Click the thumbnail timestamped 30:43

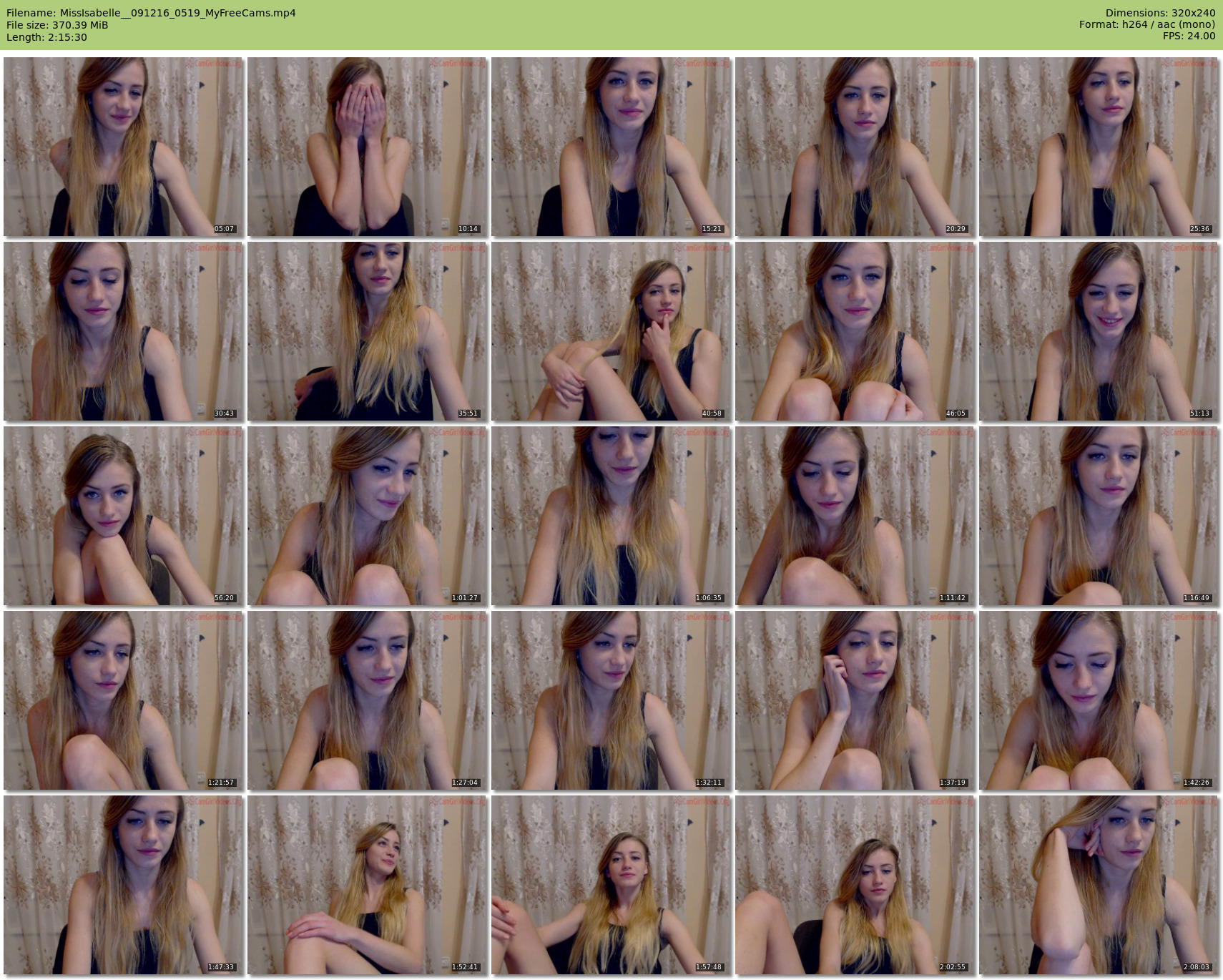123,331
